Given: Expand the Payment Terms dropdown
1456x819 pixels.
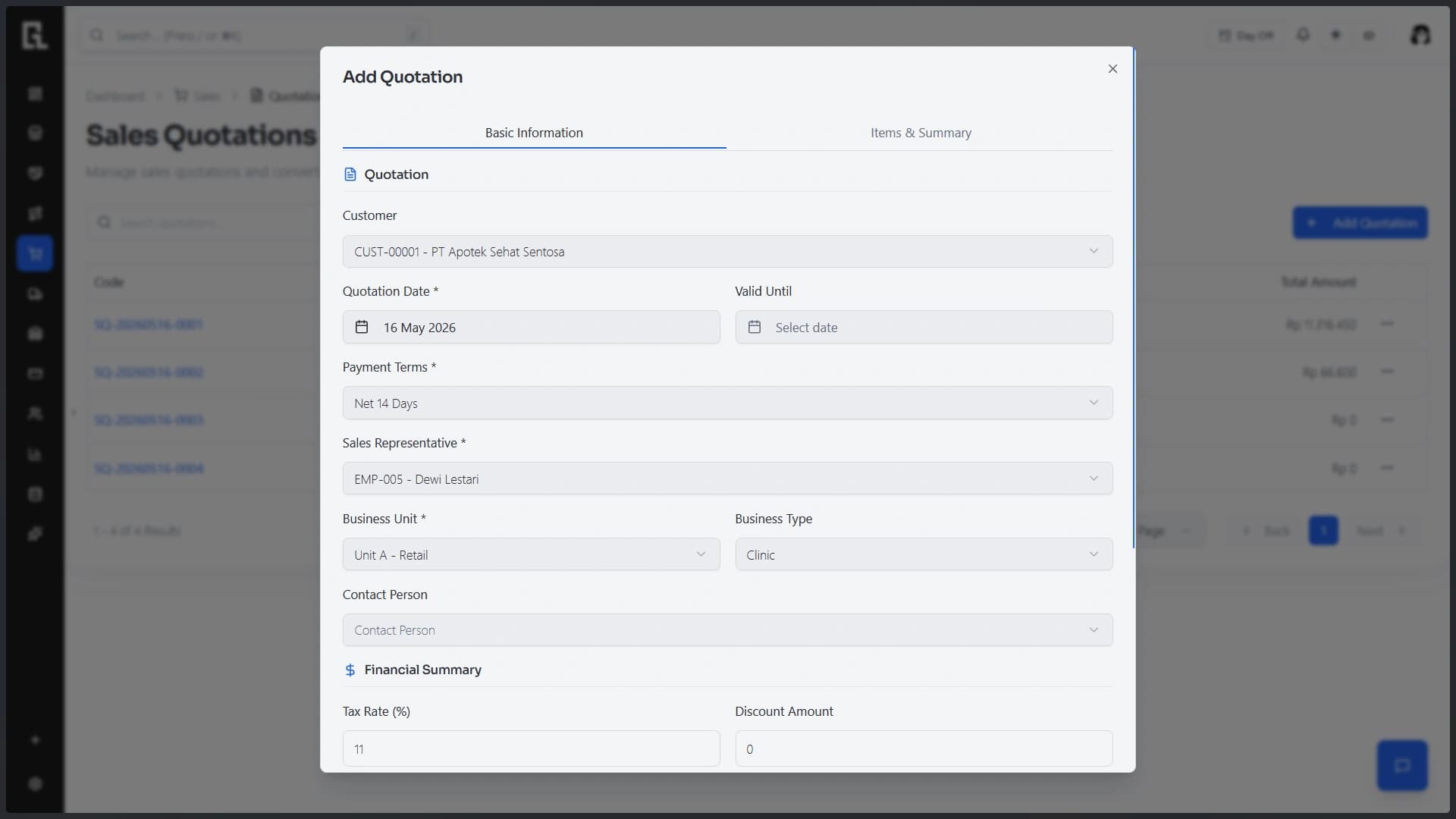Looking at the screenshot, I should coord(727,403).
